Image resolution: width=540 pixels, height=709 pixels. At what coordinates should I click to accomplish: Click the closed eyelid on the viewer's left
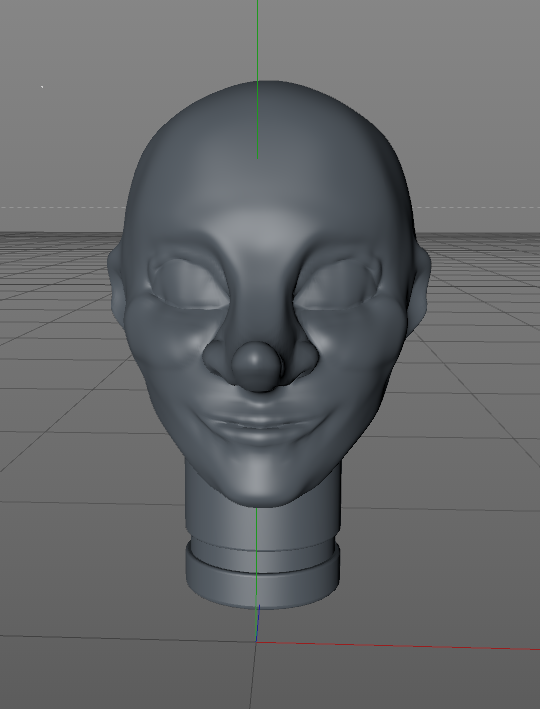[188, 284]
